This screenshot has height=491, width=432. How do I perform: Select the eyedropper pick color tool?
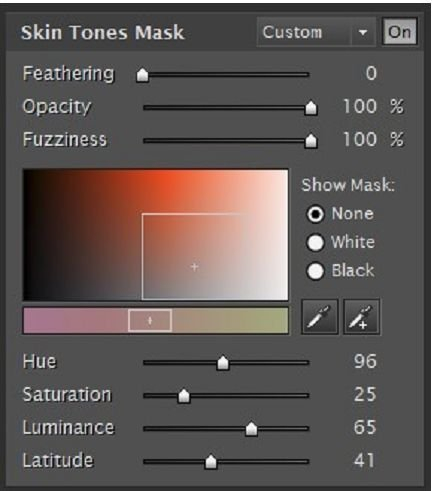(319, 317)
